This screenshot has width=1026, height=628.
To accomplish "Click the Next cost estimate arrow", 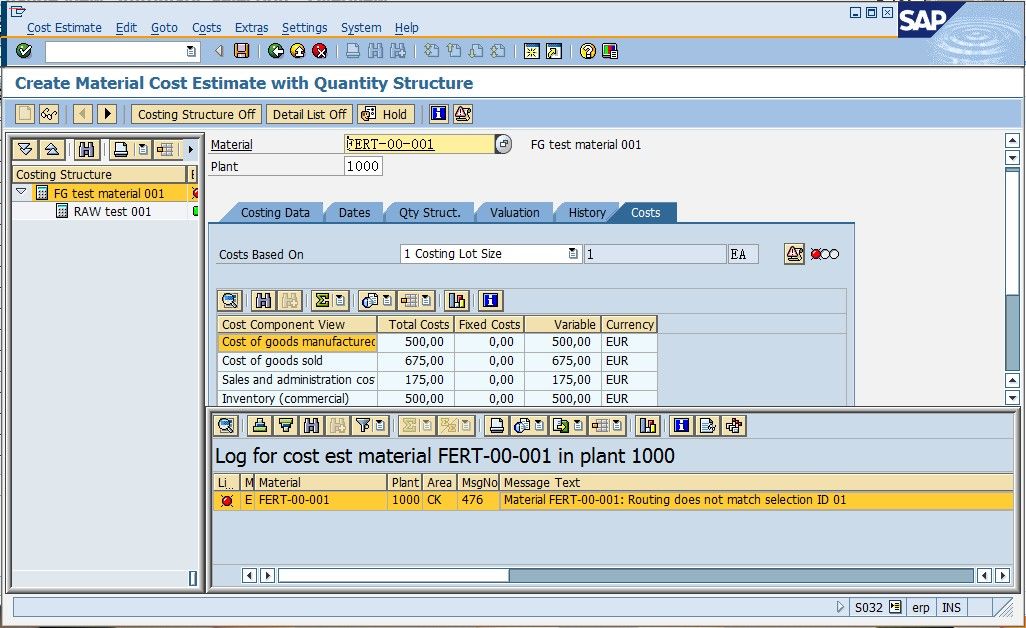I will click(107, 114).
